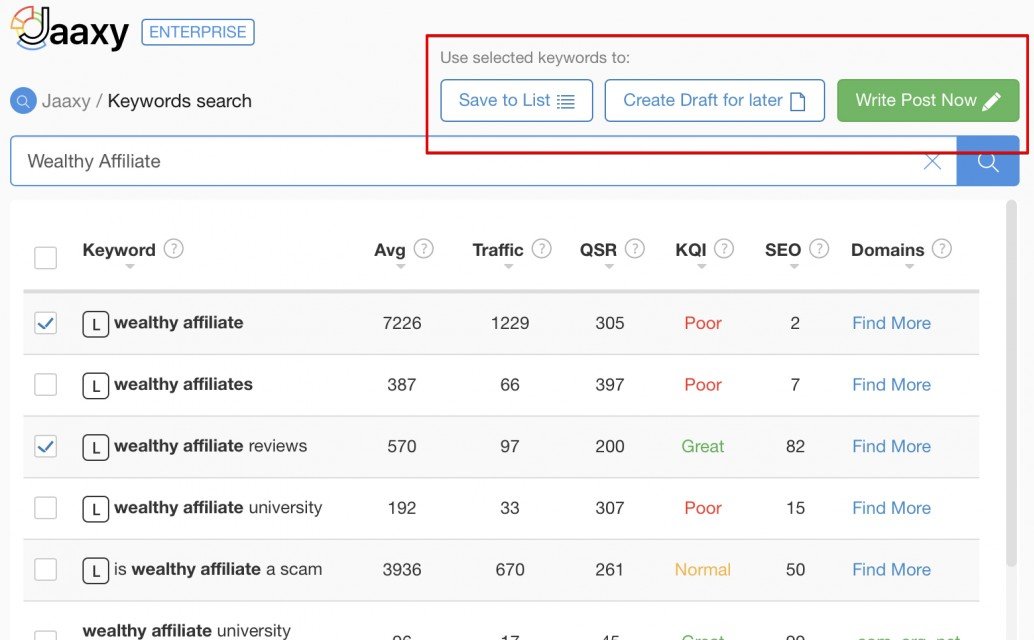Open help icon next to QSR header
The height and width of the screenshot is (640, 1034).
click(634, 249)
